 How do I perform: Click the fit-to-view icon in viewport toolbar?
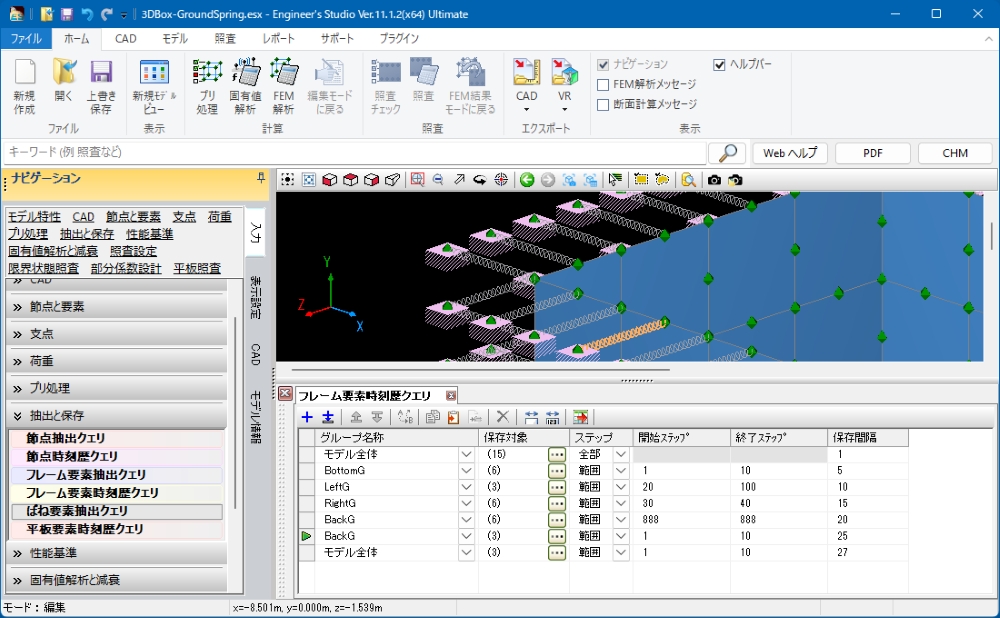309,180
